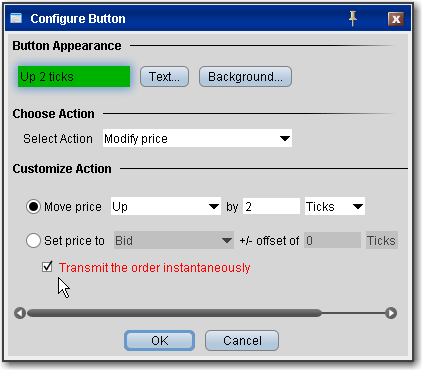Image resolution: width=422 pixels, height=370 pixels.
Task: Click the pushpin icon in title bar
Action: (x=353, y=18)
